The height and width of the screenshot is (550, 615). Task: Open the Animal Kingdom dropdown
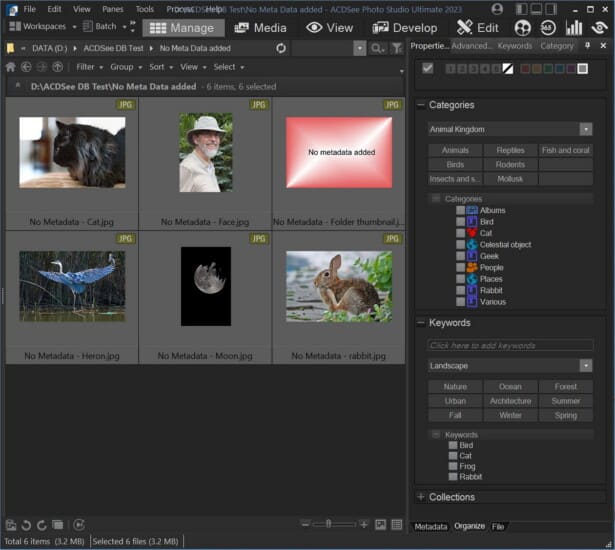[586, 129]
